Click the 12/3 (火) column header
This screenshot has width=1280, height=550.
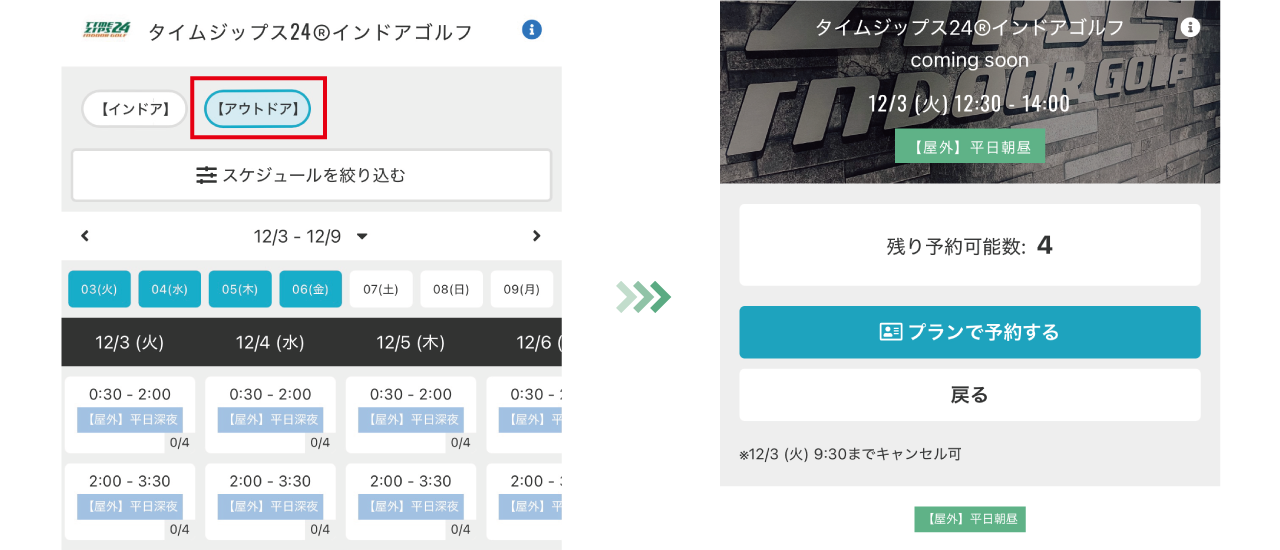[x=130, y=342]
